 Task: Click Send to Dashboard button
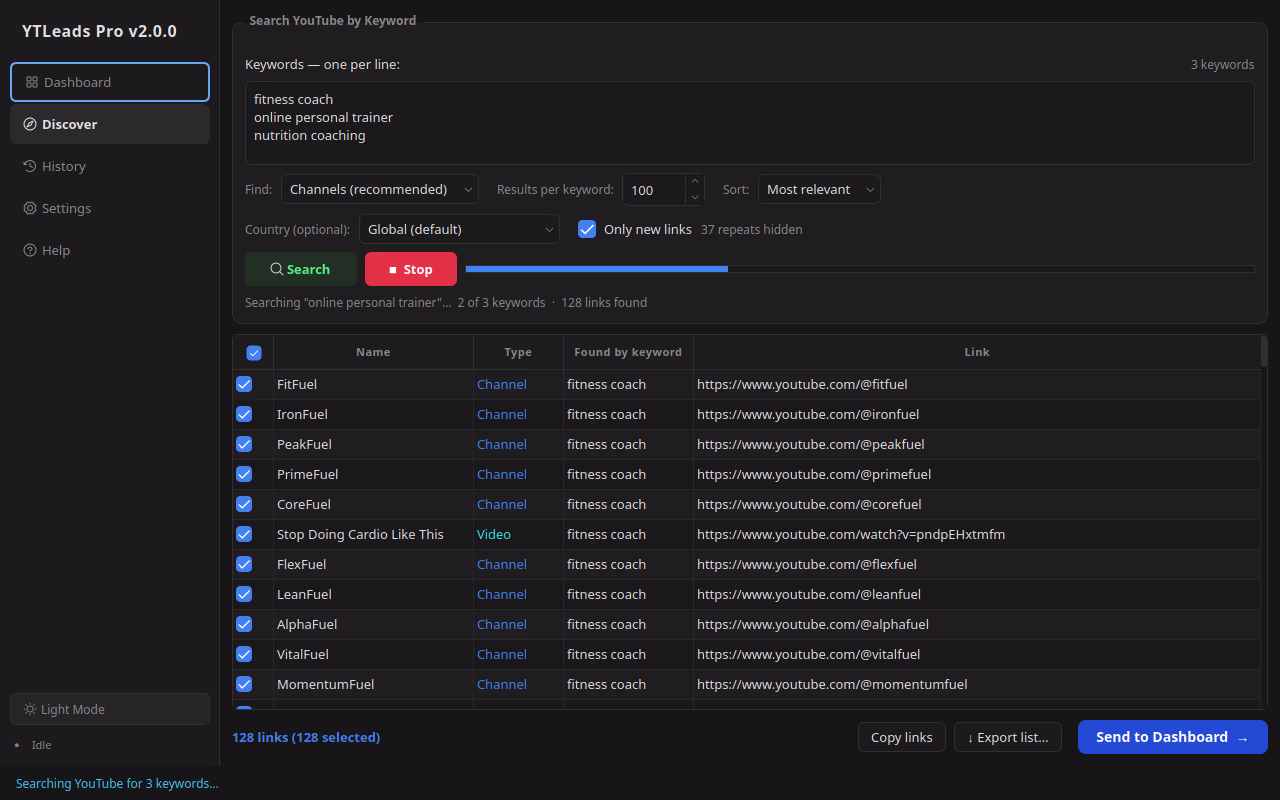point(1173,737)
